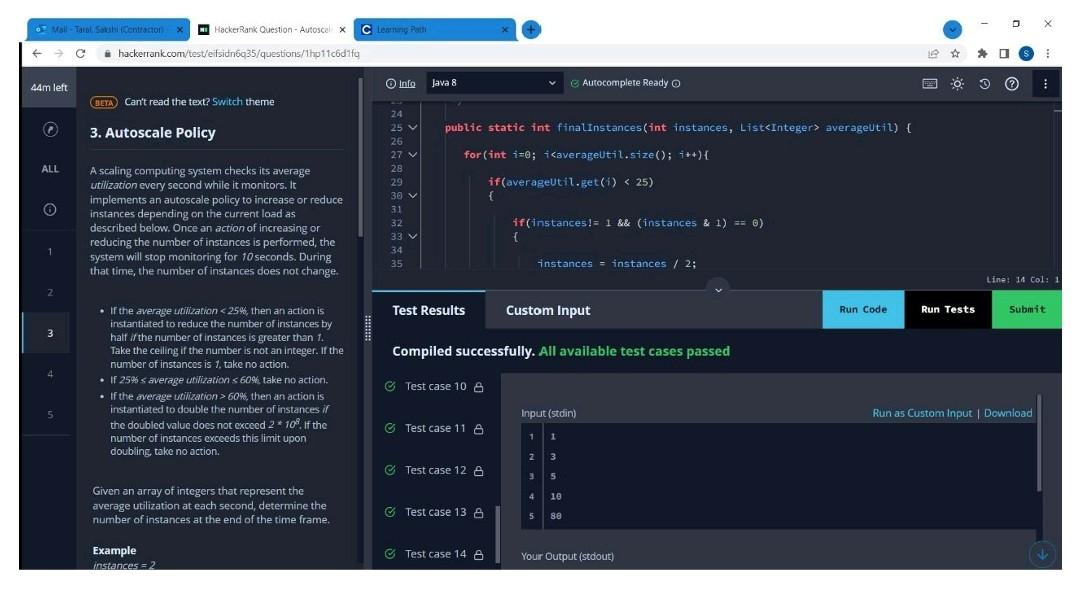Image resolution: width=1080 pixels, height=597 pixels.
Task: Click the test case list scrollbar
Action: click(498, 535)
